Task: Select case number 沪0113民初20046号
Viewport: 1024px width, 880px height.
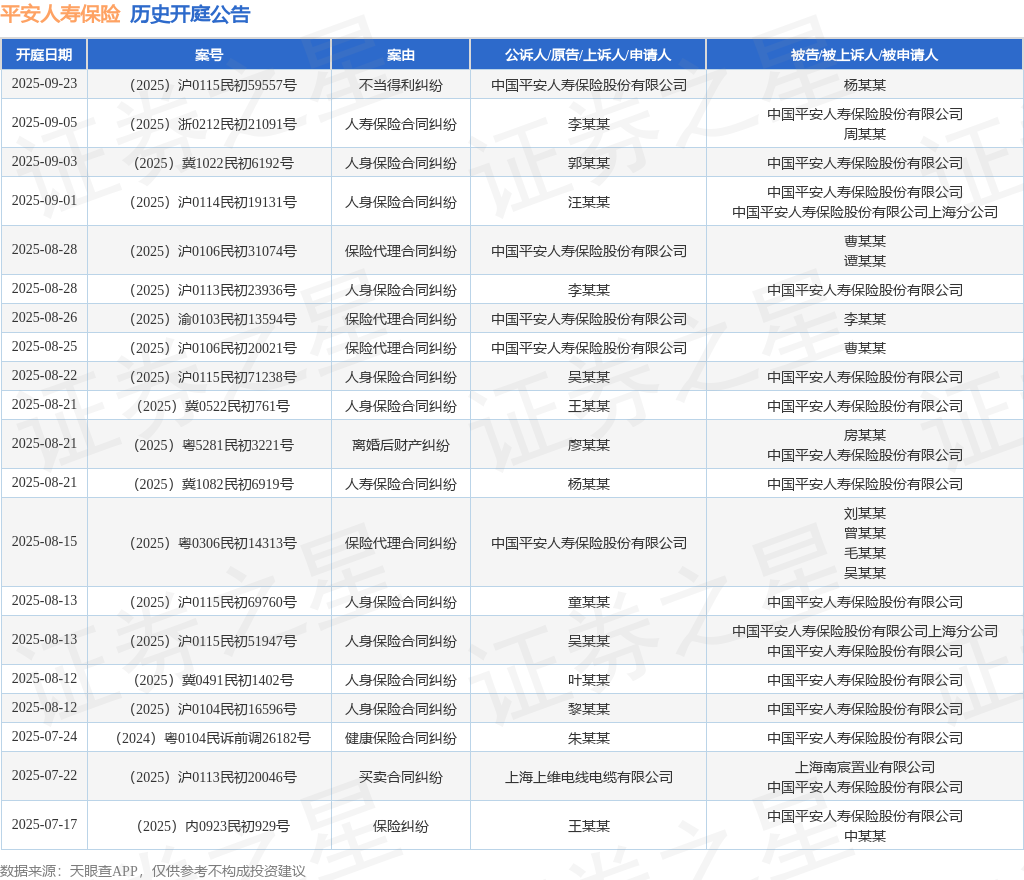Action: coord(213,778)
